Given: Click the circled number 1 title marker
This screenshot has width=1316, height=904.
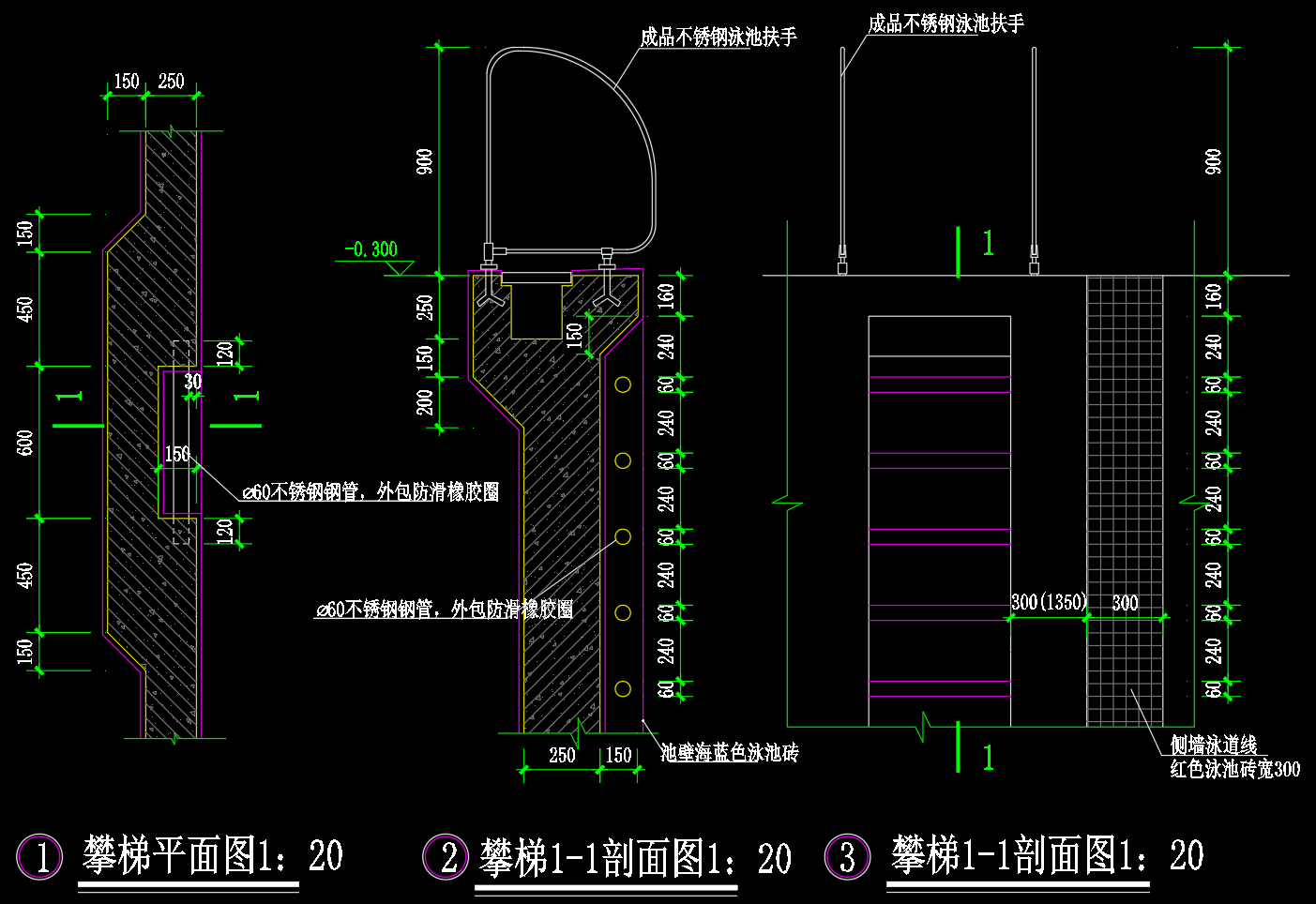Looking at the screenshot, I should tap(39, 857).
